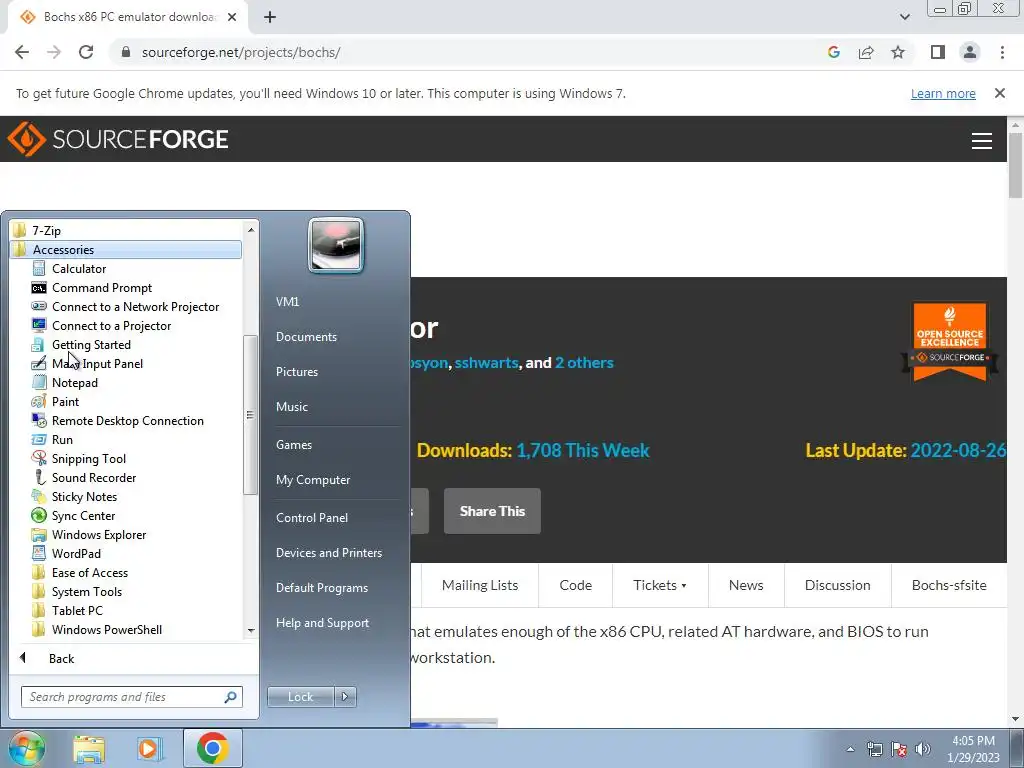The image size is (1024, 768).
Task: Open the 2 others link
Action: tap(584, 362)
